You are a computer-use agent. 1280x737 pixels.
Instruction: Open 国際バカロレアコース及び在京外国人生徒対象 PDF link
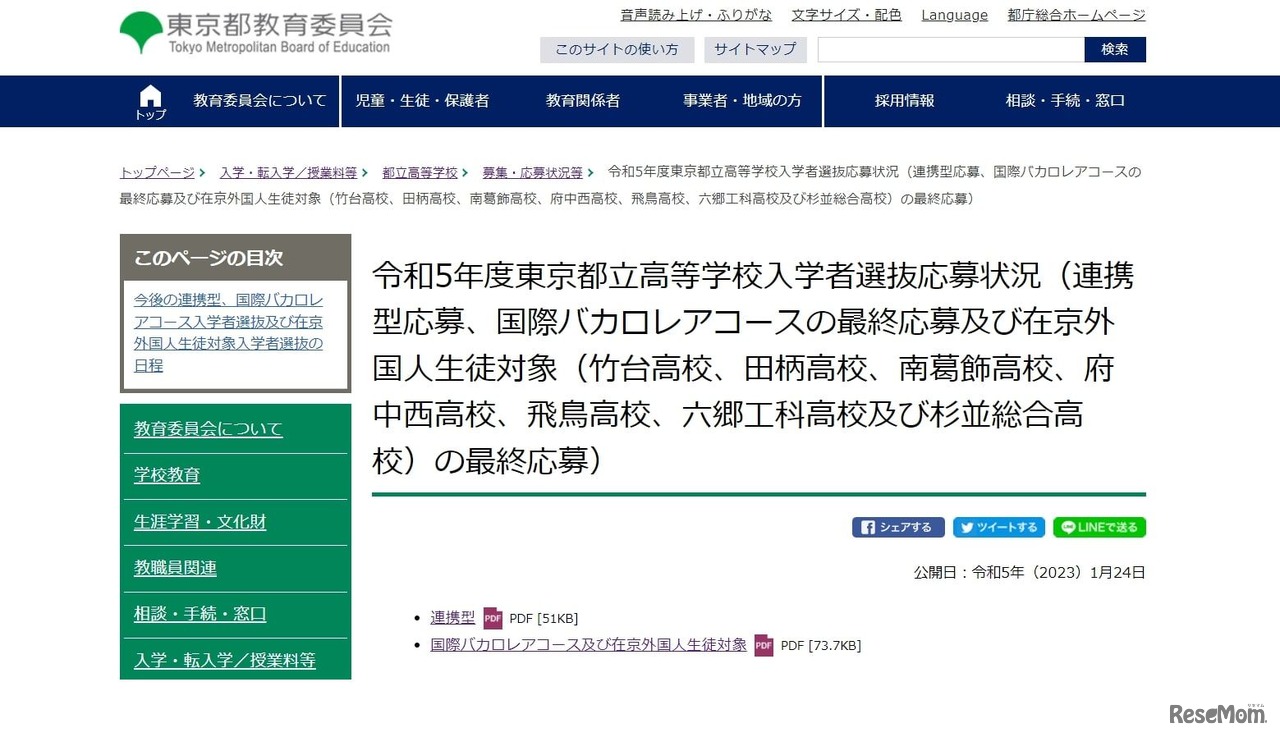[589, 645]
